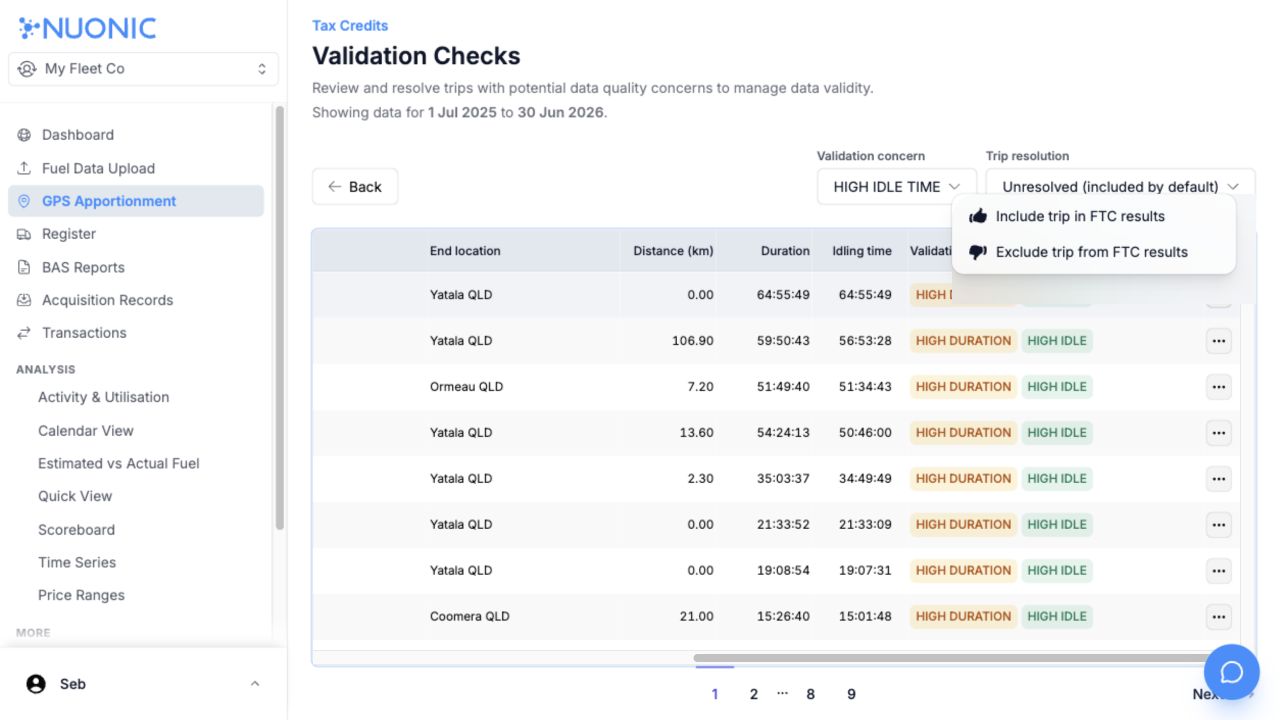The image size is (1280, 720).
Task: Open Calendar View in the sidebar
Action: (86, 431)
